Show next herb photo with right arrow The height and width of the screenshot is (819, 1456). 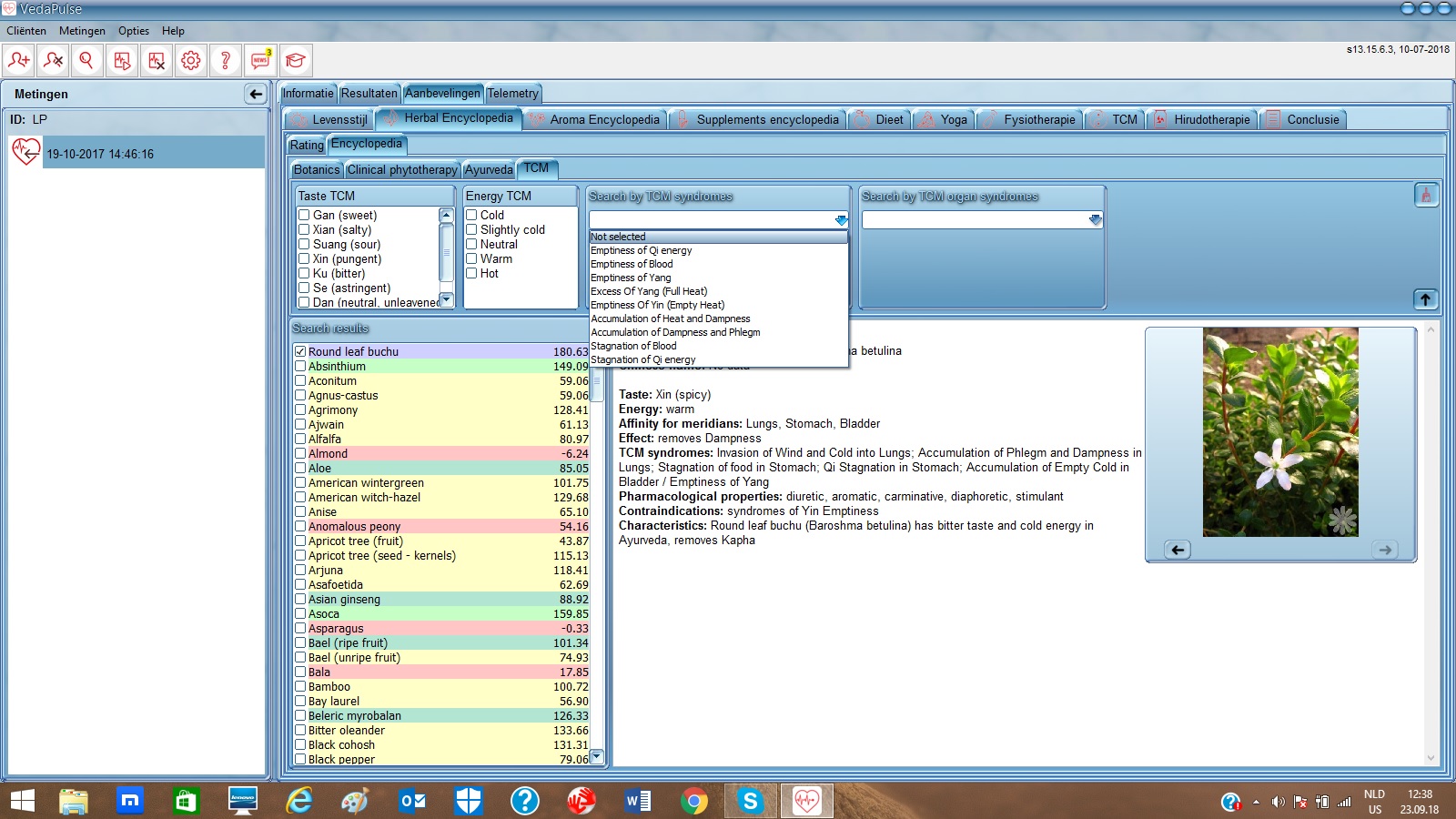1384,550
